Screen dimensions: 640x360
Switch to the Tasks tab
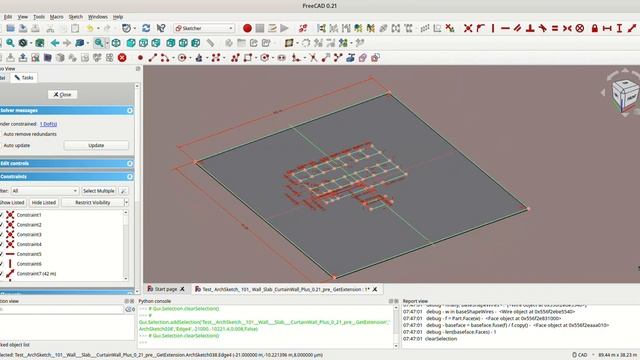[24, 78]
